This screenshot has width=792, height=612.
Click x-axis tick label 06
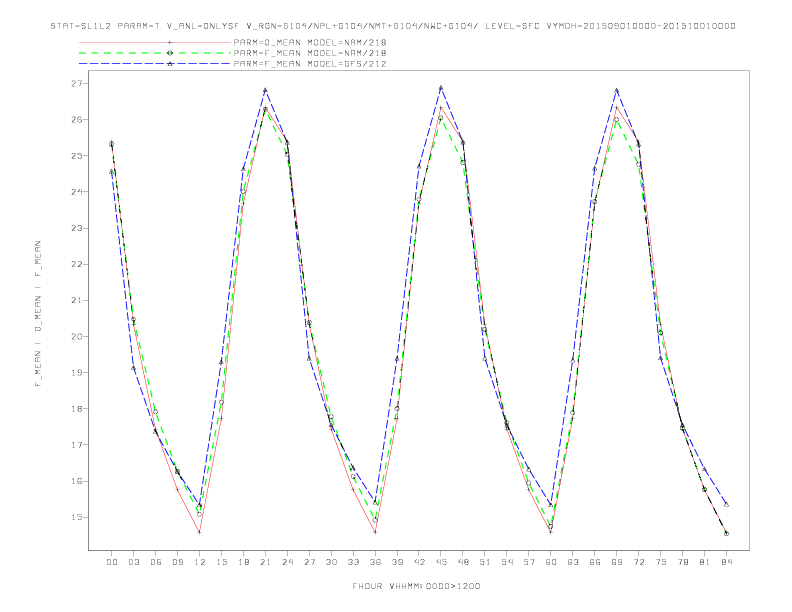(156, 562)
